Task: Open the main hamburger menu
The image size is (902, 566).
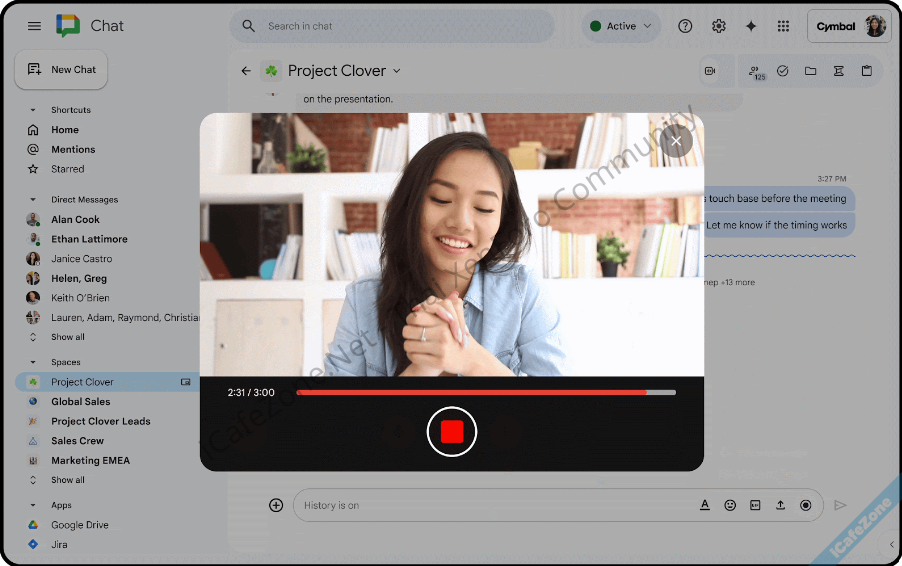Action: pyautogui.click(x=34, y=26)
